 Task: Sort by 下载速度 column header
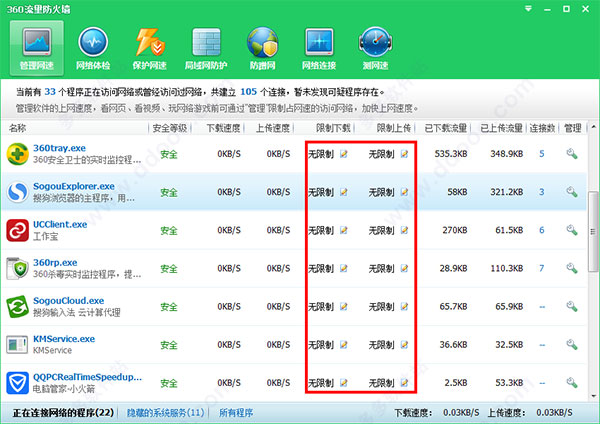(223, 128)
